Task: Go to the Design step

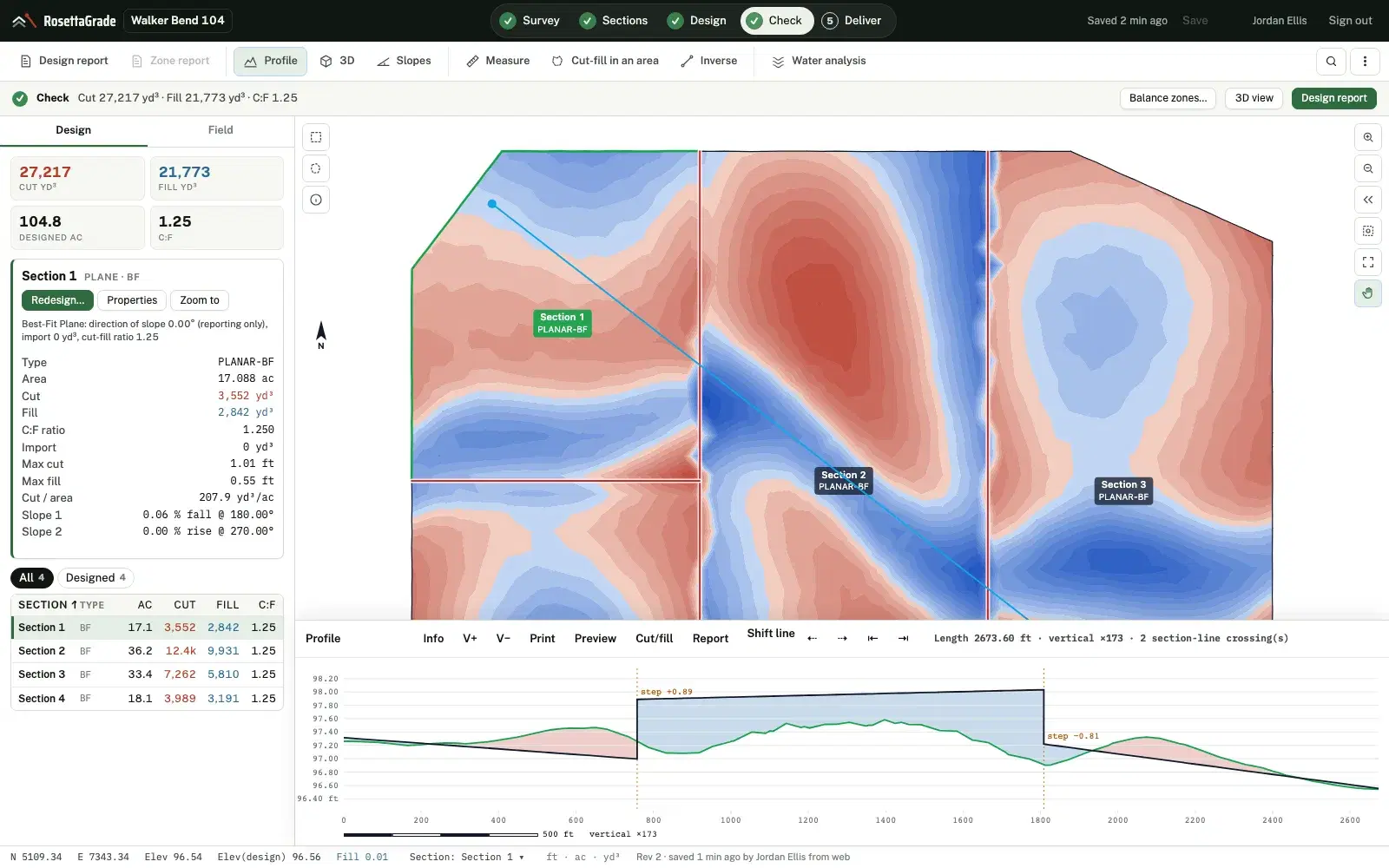Action: click(698, 21)
